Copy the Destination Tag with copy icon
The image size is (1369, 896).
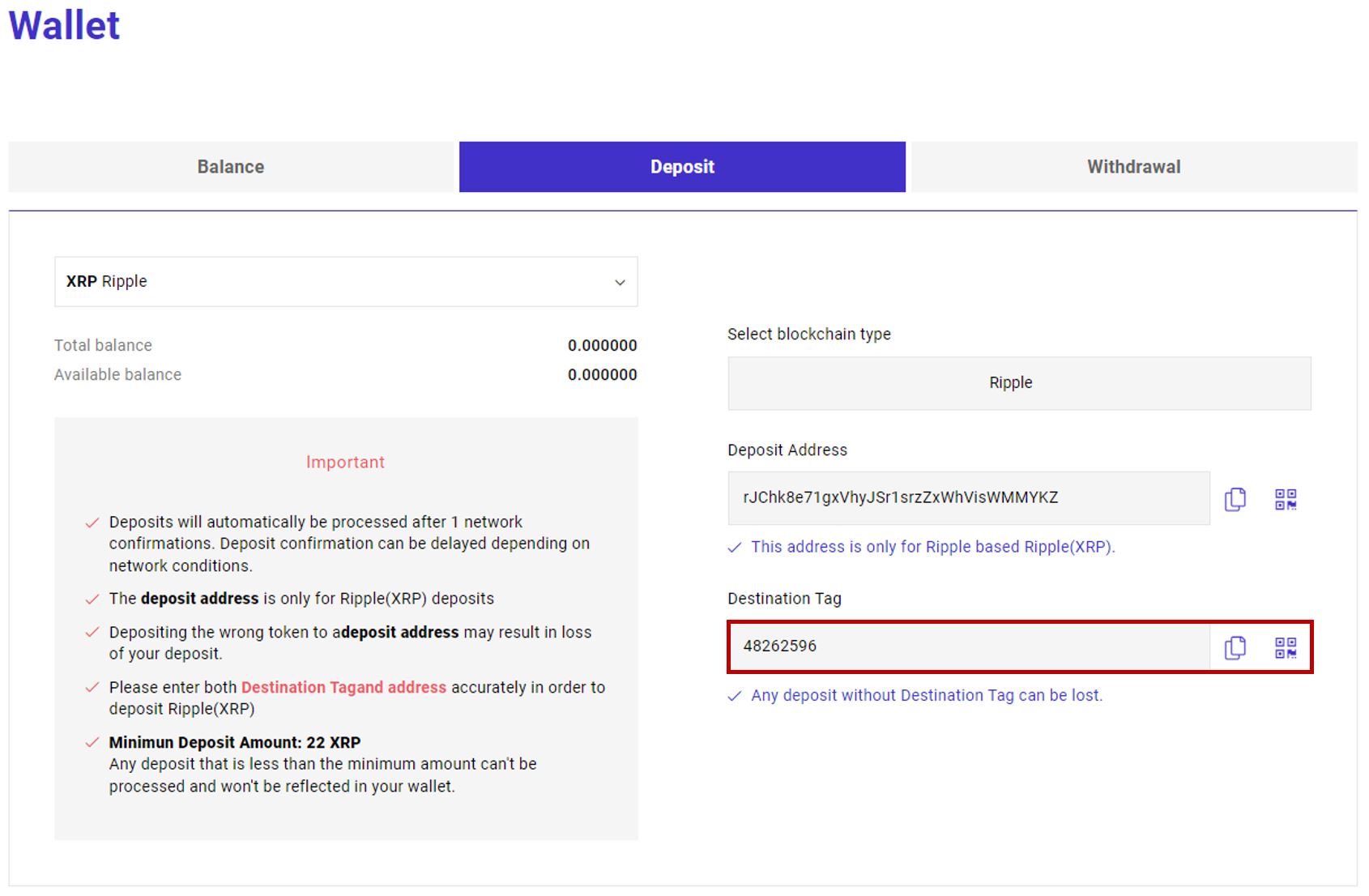coord(1235,647)
